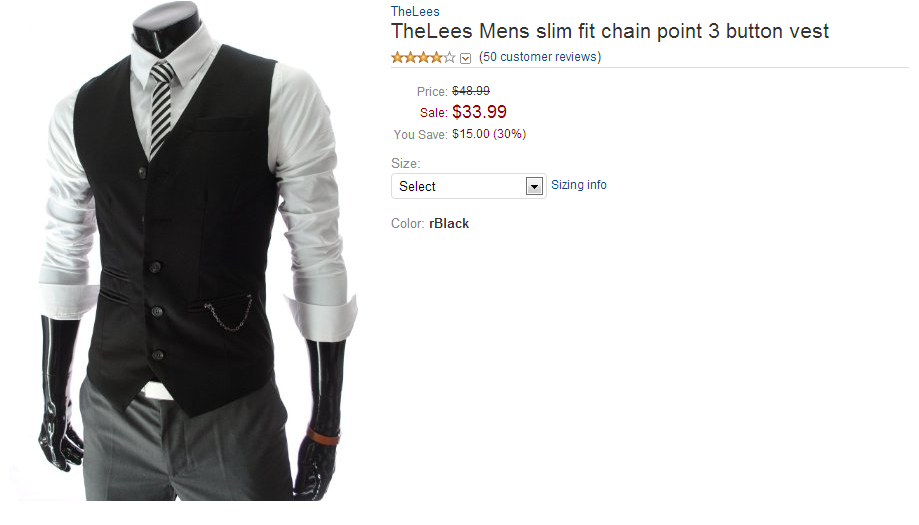Viewport: 919px width, 525px height.
Task: Click the $33.99 sale price
Action: (479, 111)
